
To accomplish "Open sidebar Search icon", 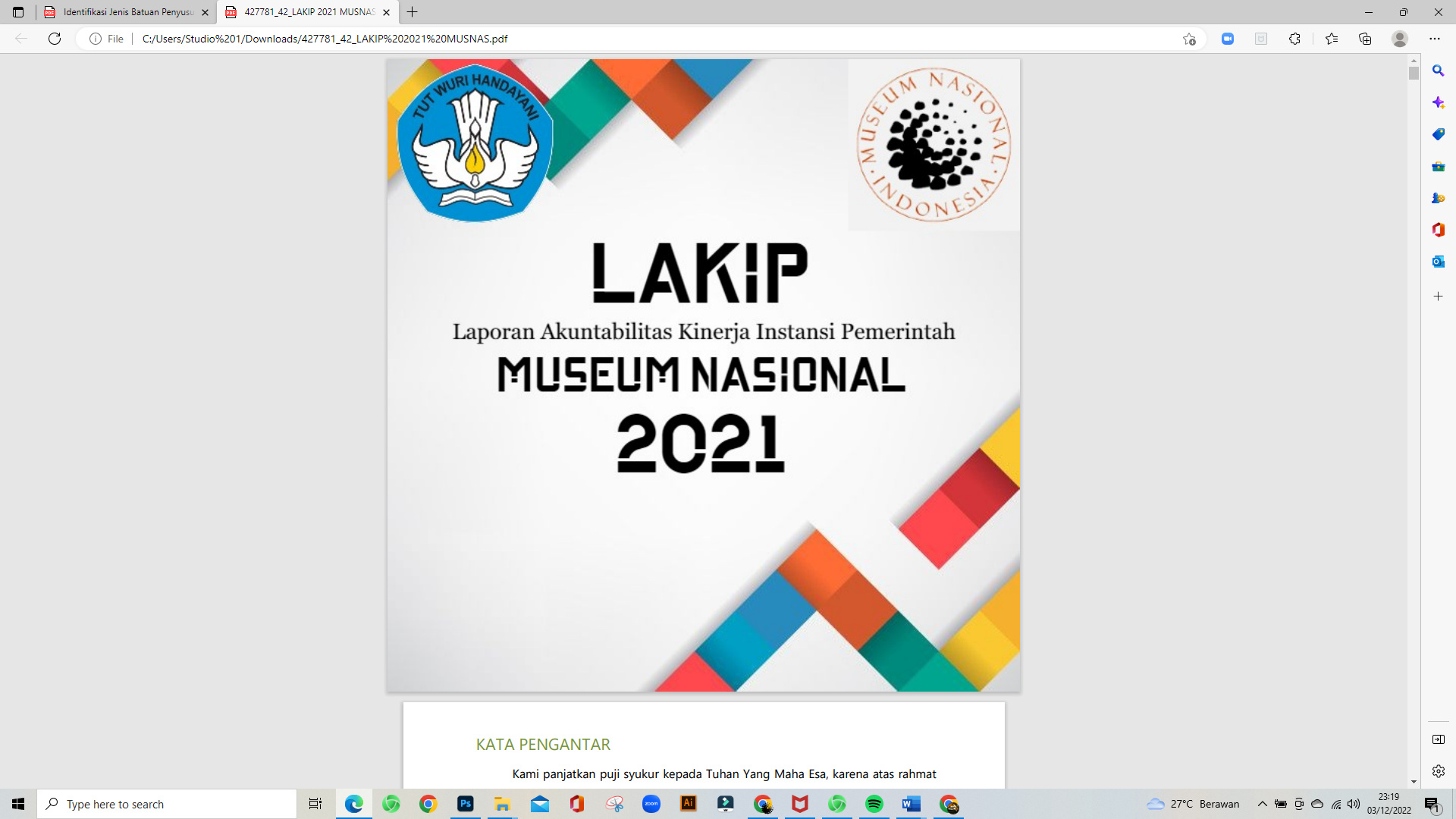I will tap(1438, 71).
